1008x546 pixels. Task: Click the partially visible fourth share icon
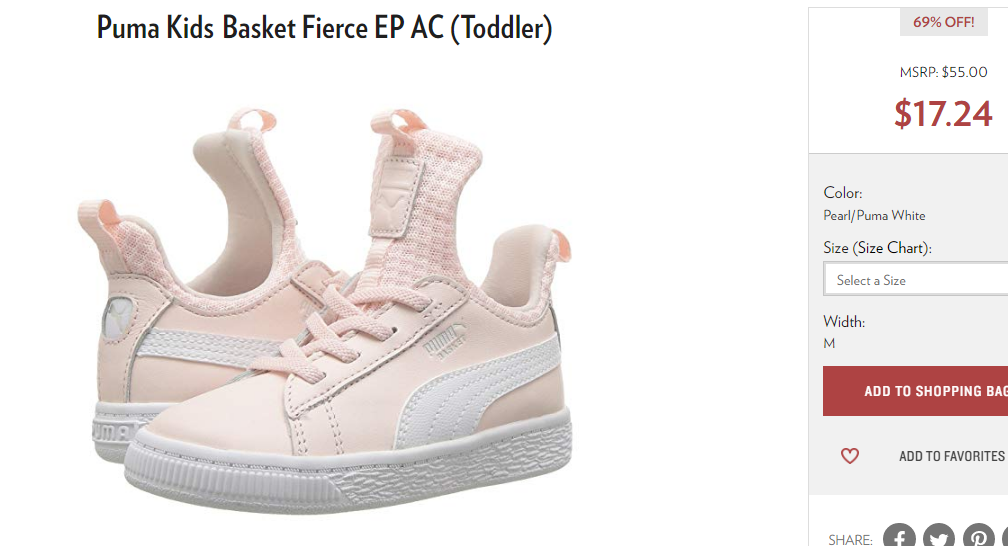click(x=1005, y=535)
